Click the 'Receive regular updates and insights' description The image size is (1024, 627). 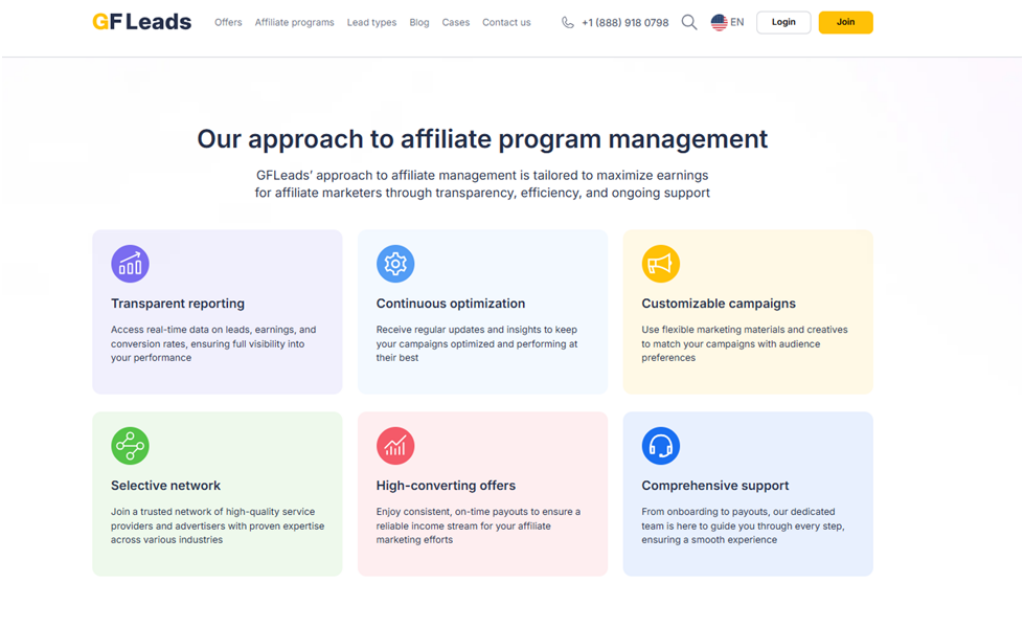click(x=477, y=344)
